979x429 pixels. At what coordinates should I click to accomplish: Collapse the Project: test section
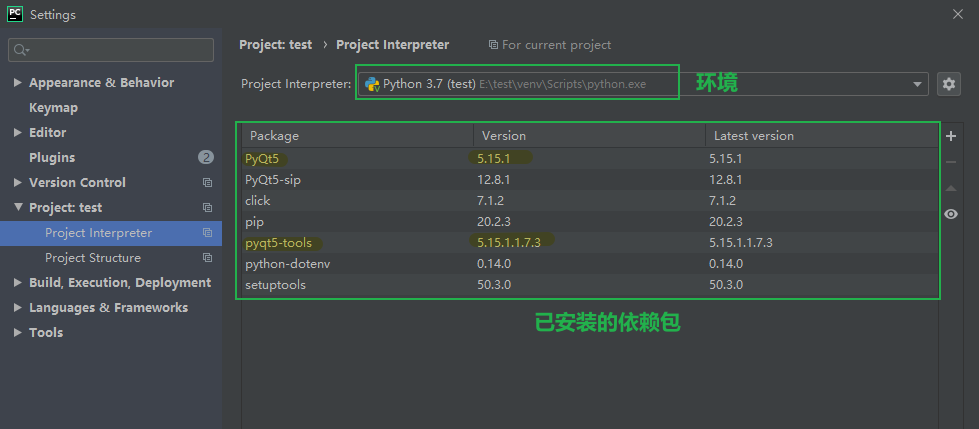[17, 208]
